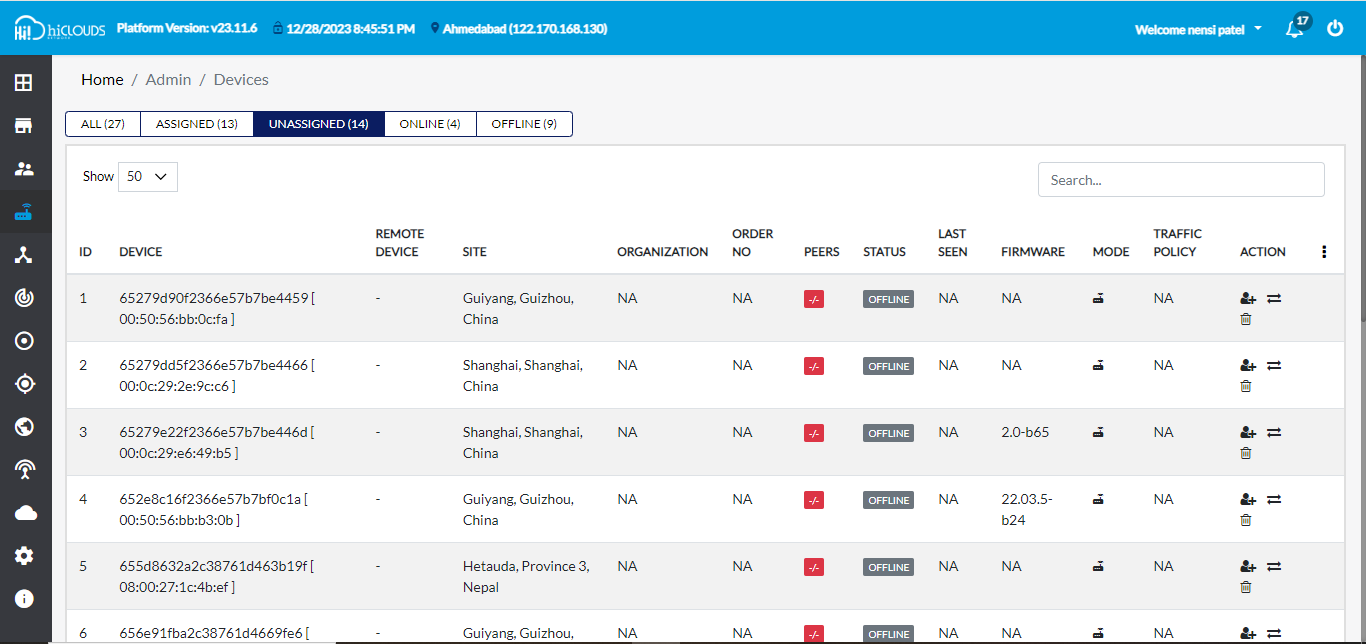Switch to the OFFLINE (9) tab
Viewport: 1366px width, 644px height.
tap(524, 124)
